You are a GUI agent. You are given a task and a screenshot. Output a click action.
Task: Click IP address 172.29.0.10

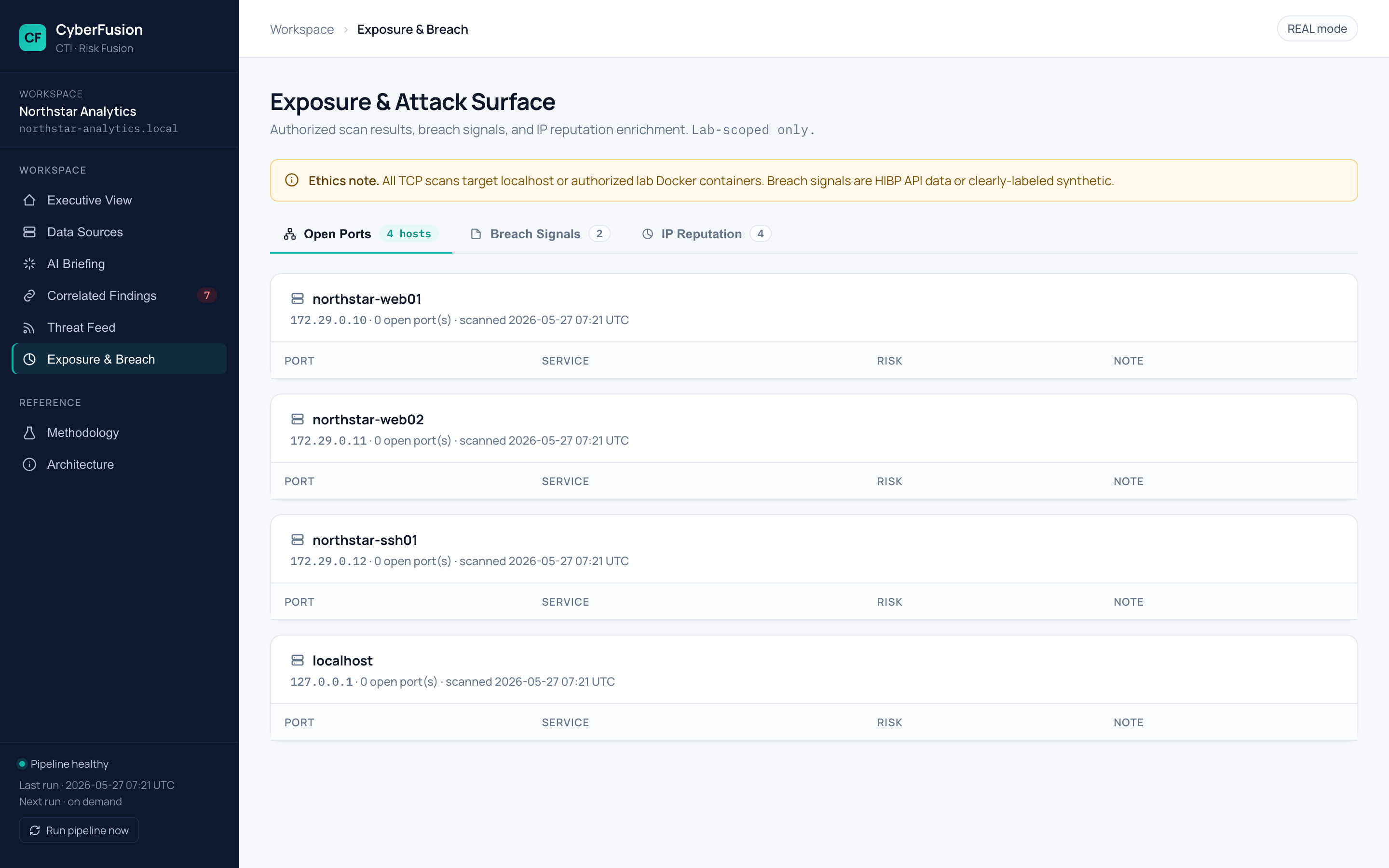[x=328, y=320]
